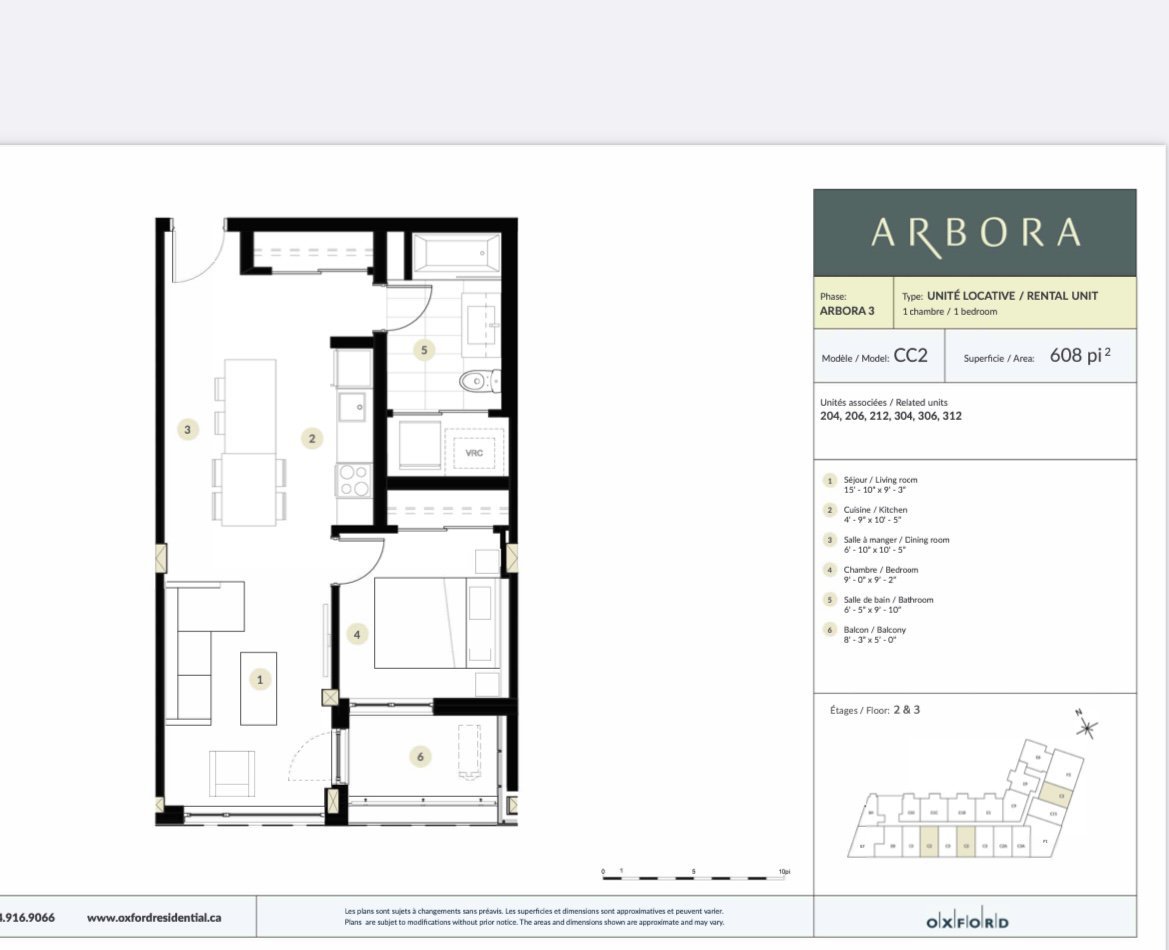The image size is (1169, 950).
Task: Select the bedroom marker 4 on plan
Action: 355,633
